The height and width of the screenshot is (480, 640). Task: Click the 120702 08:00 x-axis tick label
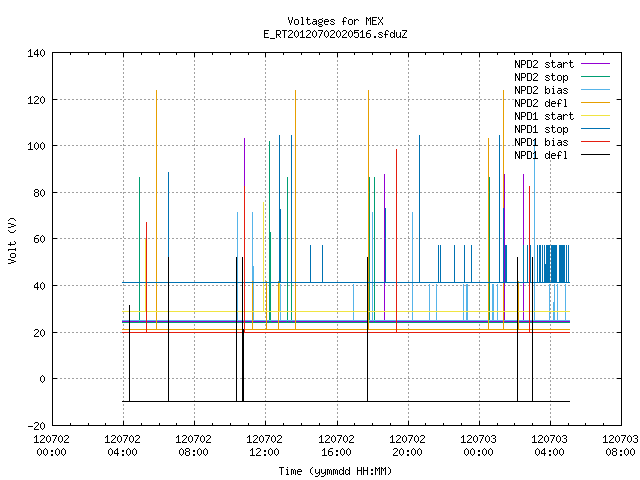(x=193, y=446)
